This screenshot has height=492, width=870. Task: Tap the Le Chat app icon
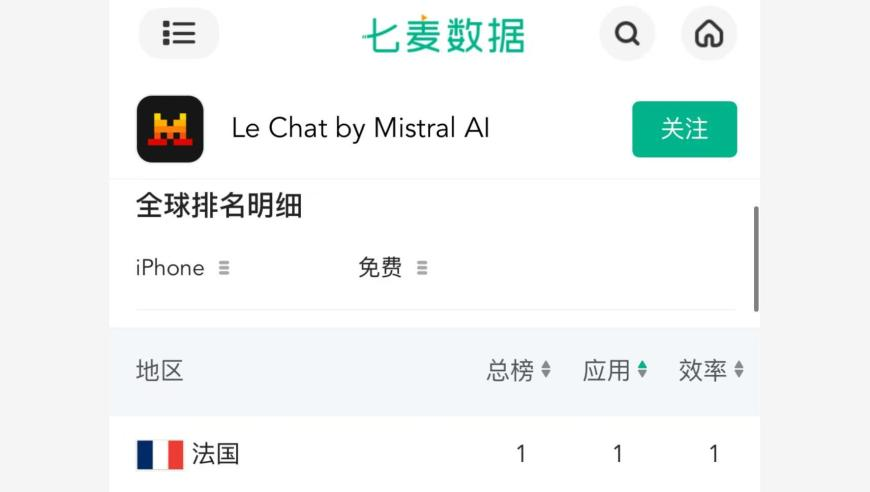170,129
